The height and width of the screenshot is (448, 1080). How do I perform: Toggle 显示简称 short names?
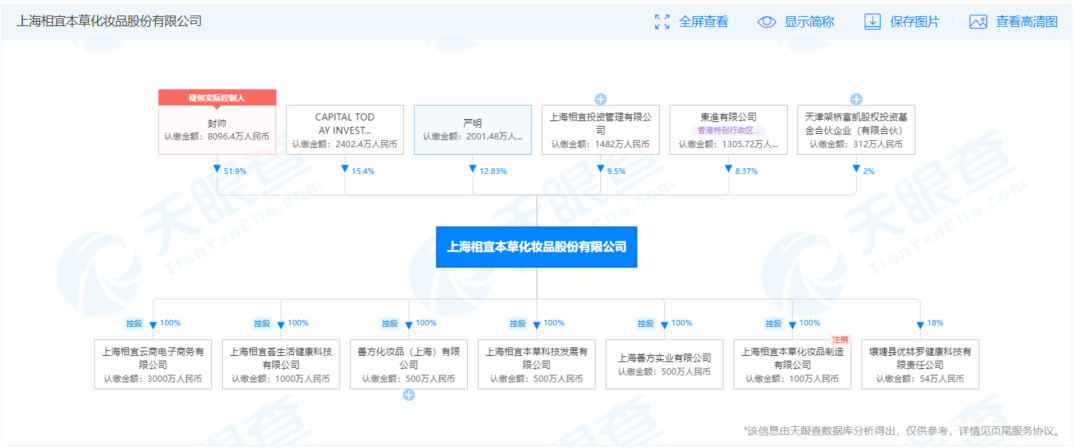point(809,21)
